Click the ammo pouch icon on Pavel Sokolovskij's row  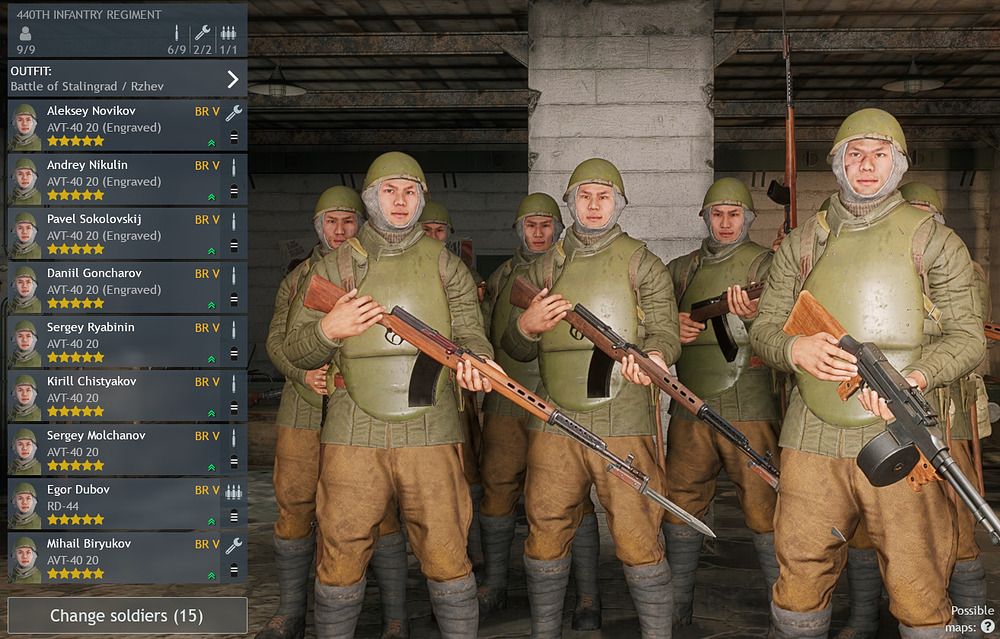tap(234, 245)
